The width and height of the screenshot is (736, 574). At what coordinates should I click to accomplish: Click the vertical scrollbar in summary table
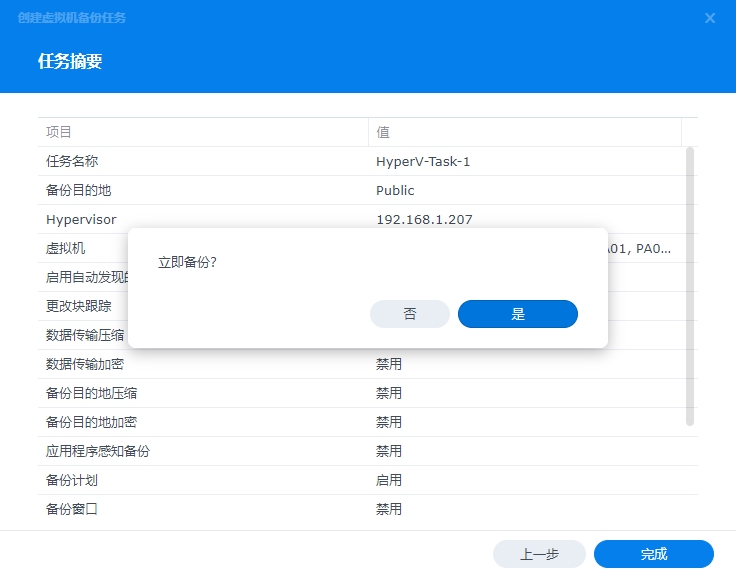click(x=689, y=286)
